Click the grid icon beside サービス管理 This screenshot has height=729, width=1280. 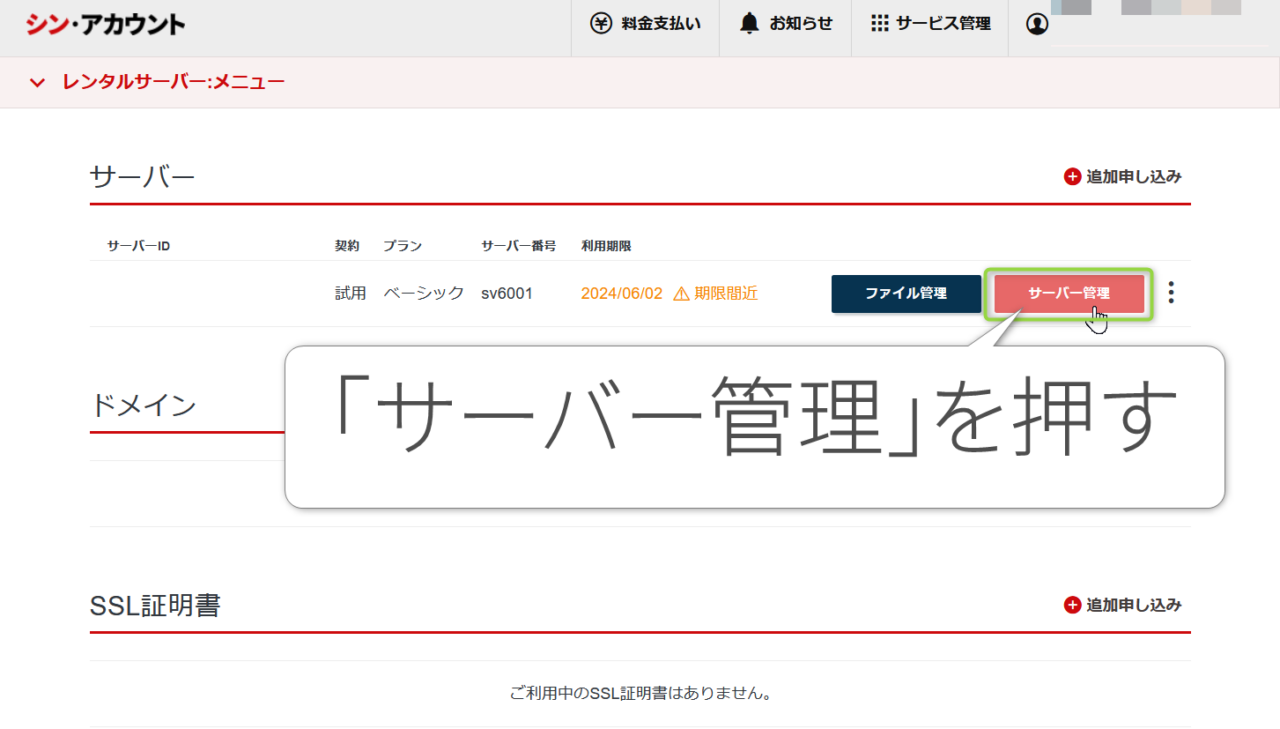[880, 24]
